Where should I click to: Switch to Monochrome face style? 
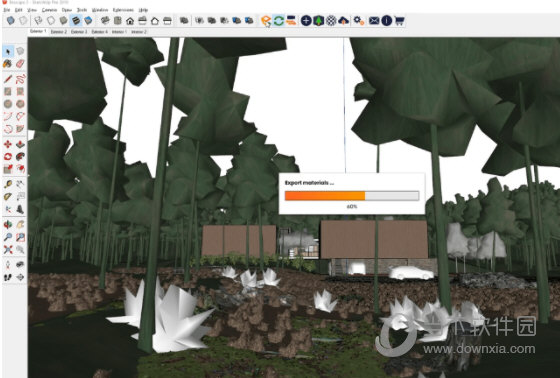click(88, 21)
